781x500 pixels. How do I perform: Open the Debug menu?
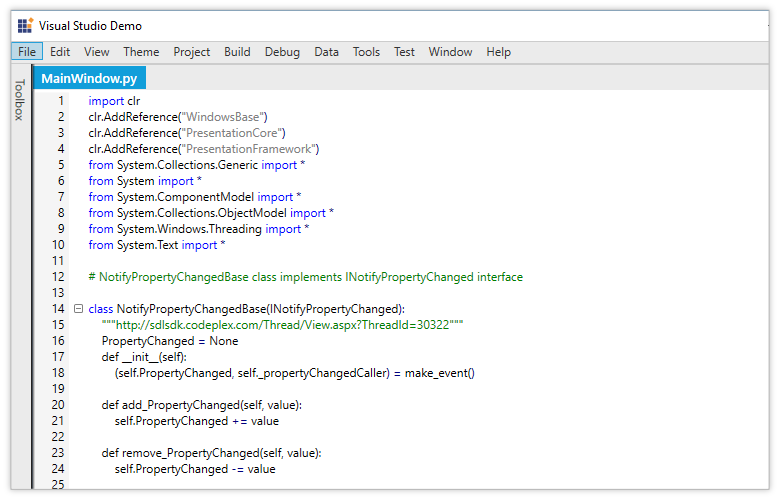point(282,52)
